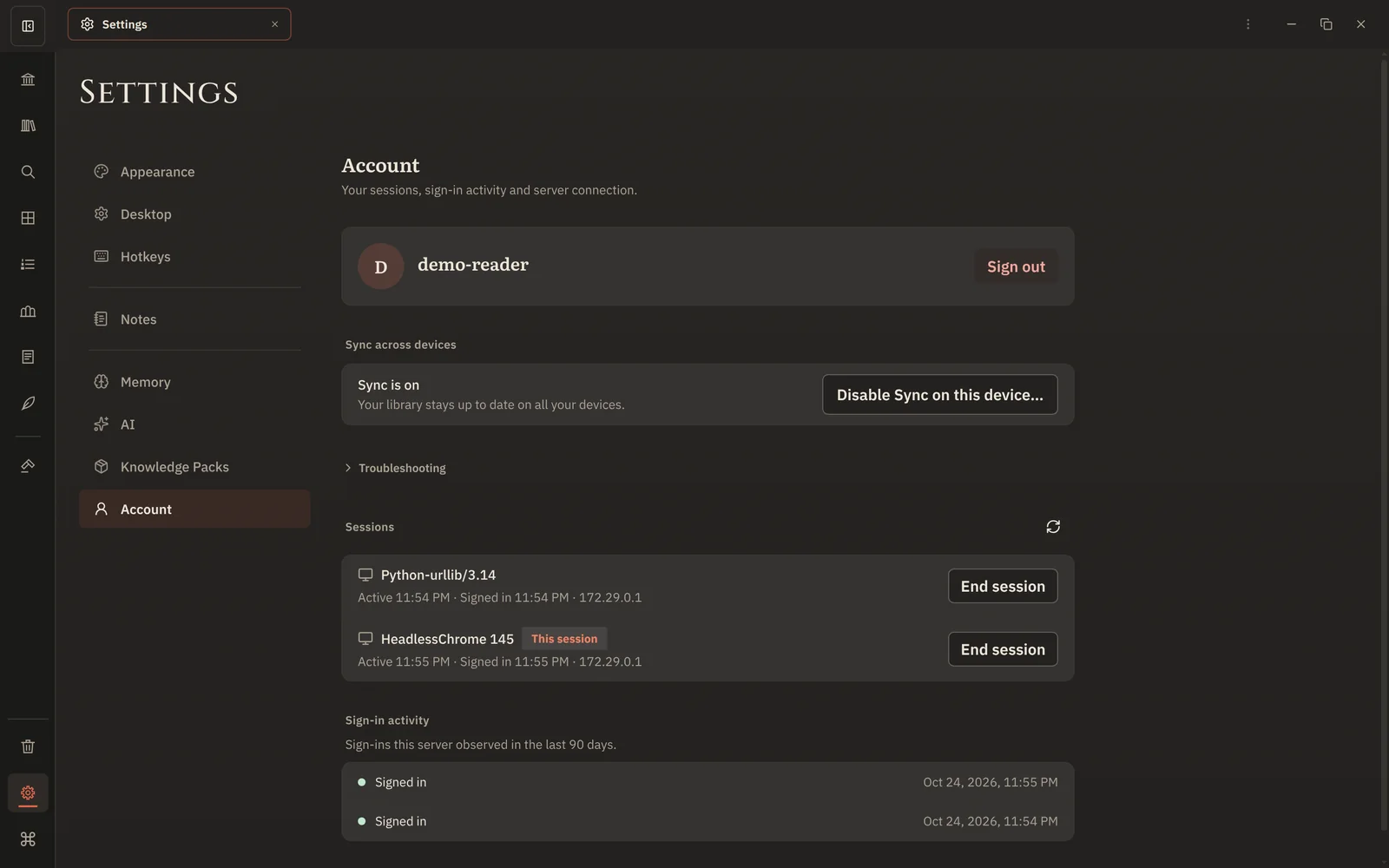This screenshot has height=868, width=1389.
Task: Open Notes settings
Action: [194, 319]
